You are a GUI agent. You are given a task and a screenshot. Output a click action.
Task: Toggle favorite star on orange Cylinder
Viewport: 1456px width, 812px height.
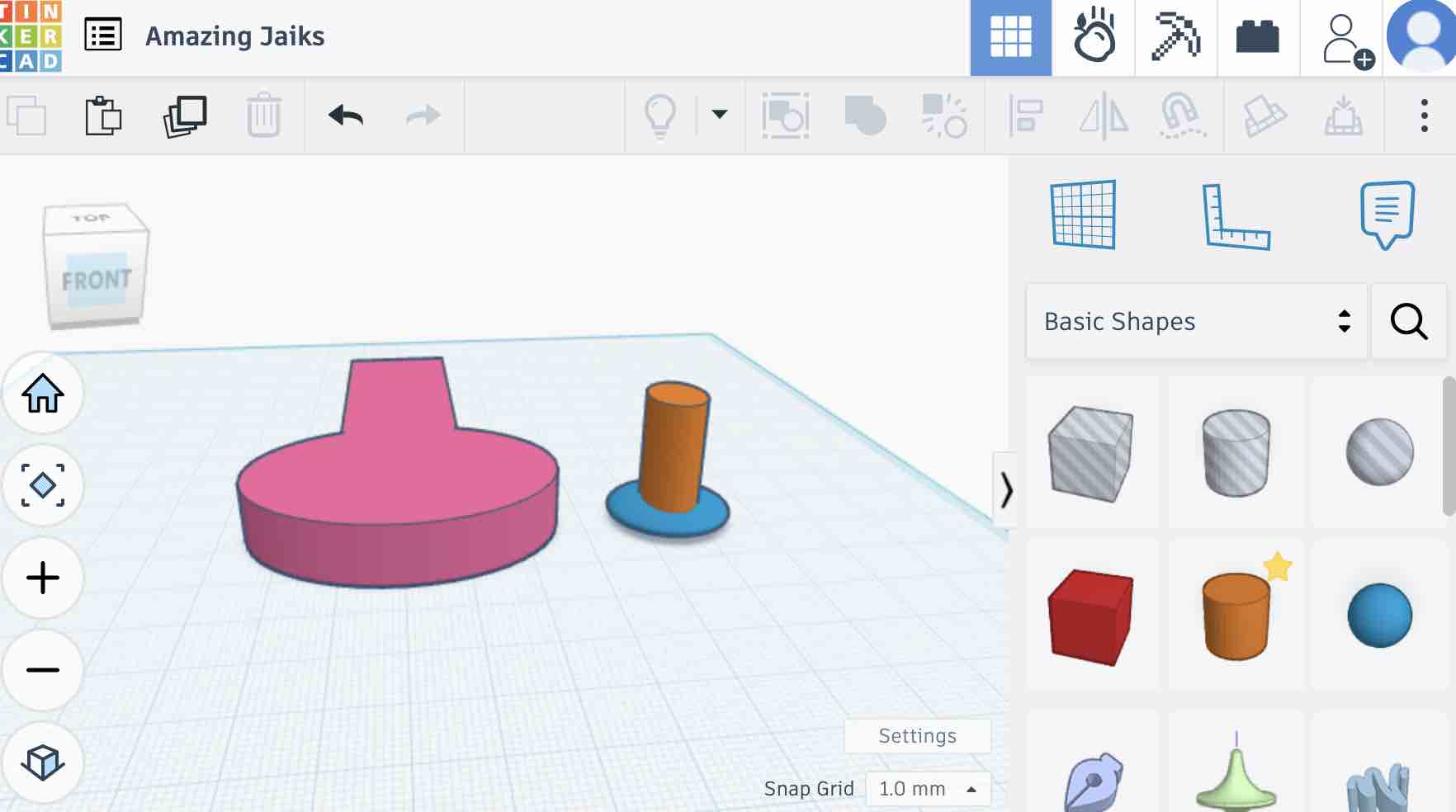coord(1278,566)
